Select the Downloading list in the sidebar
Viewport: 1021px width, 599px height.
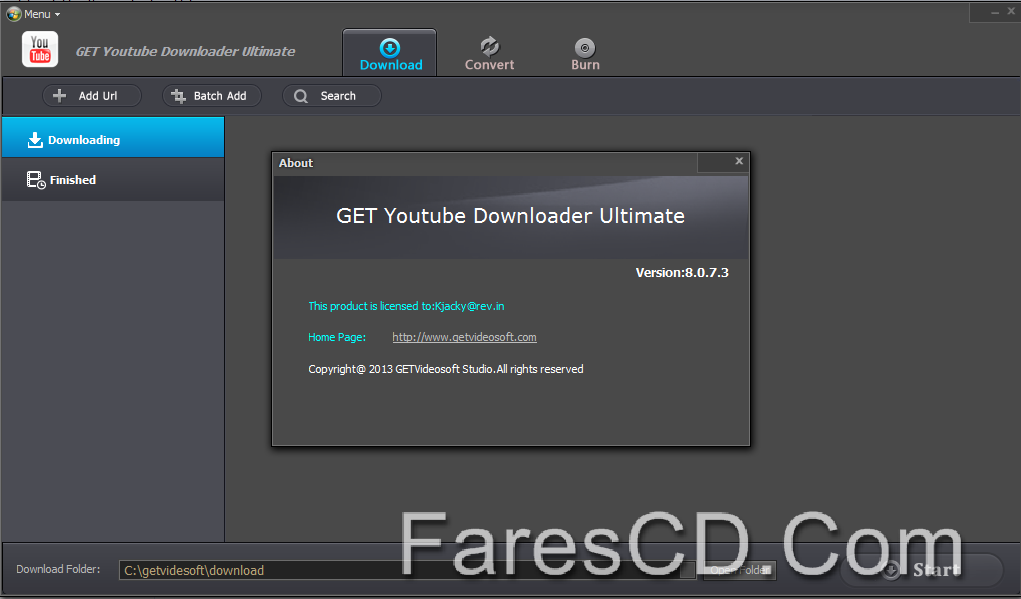[113, 137]
